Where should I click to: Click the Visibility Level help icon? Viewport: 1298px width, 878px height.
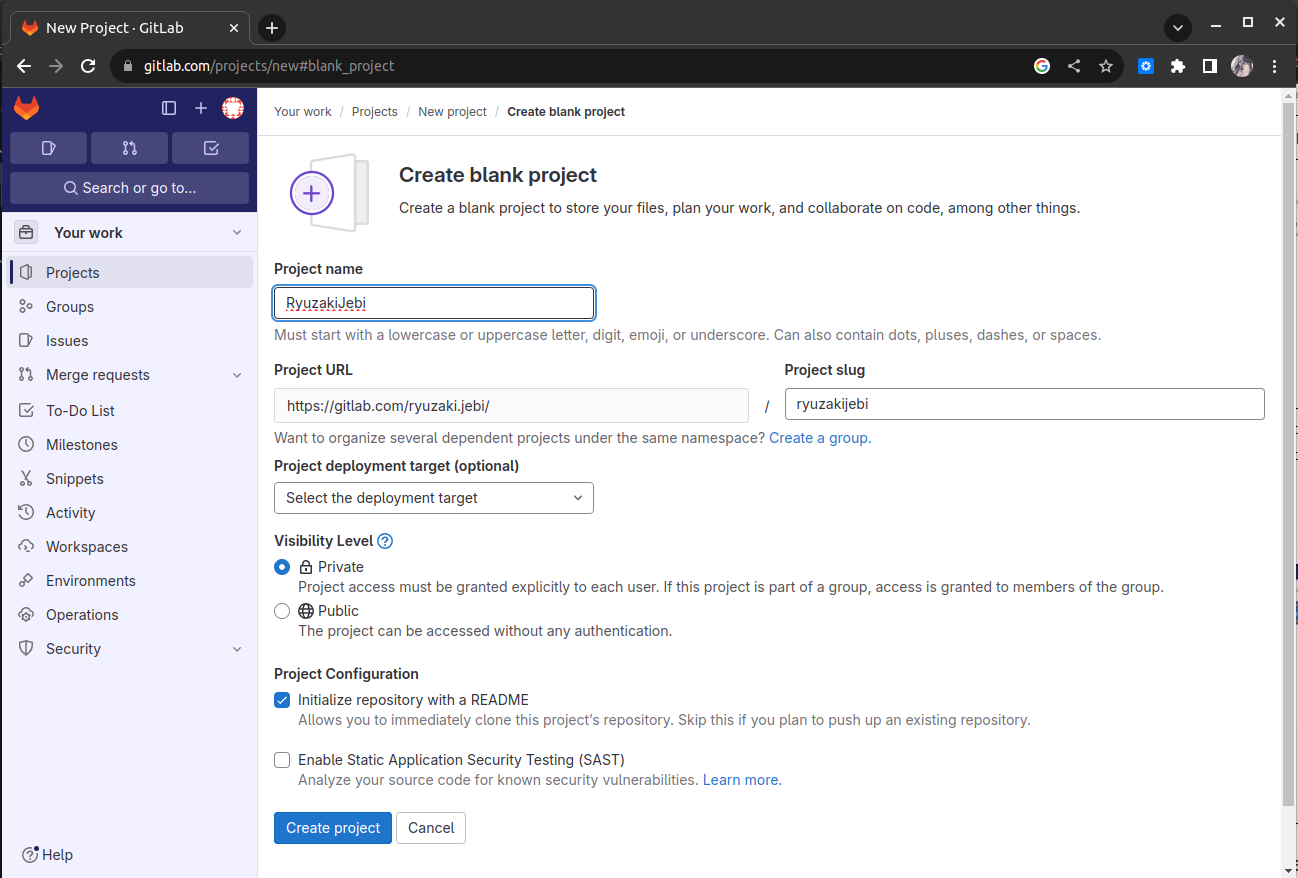click(385, 541)
